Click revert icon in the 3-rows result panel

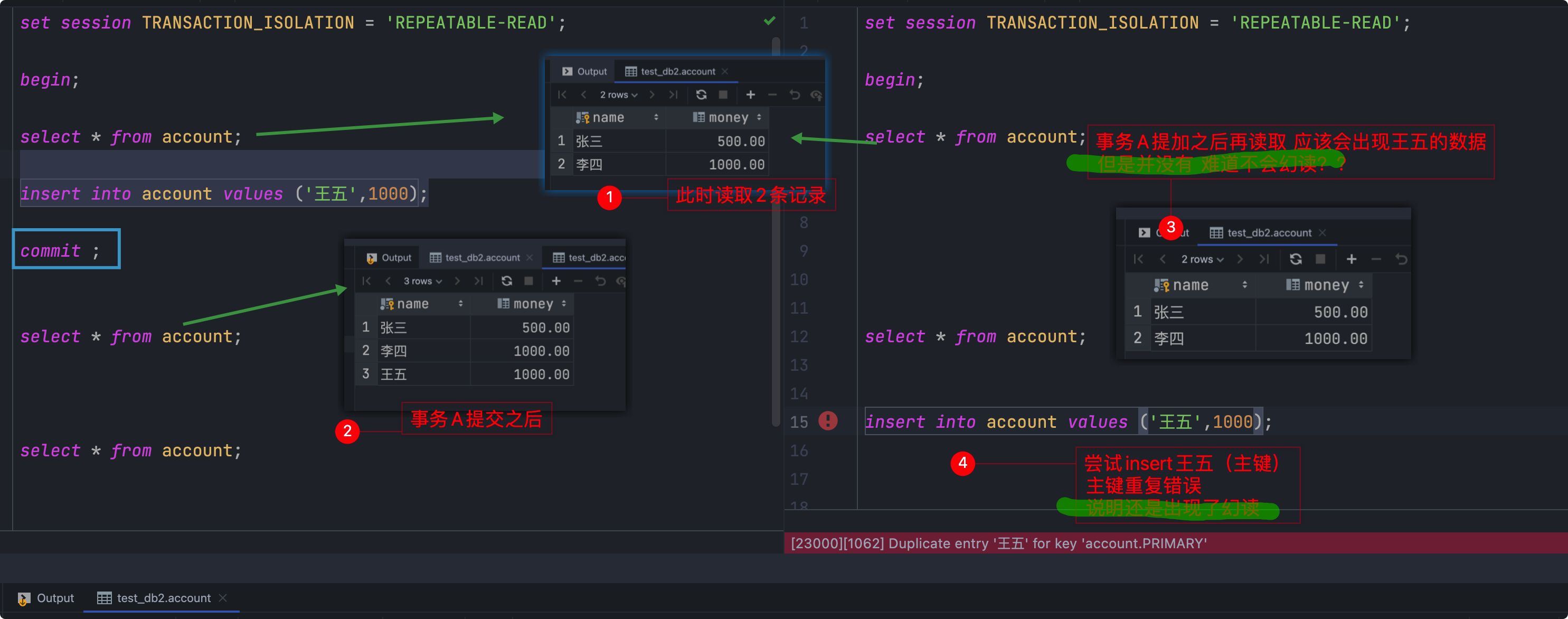coord(600,280)
